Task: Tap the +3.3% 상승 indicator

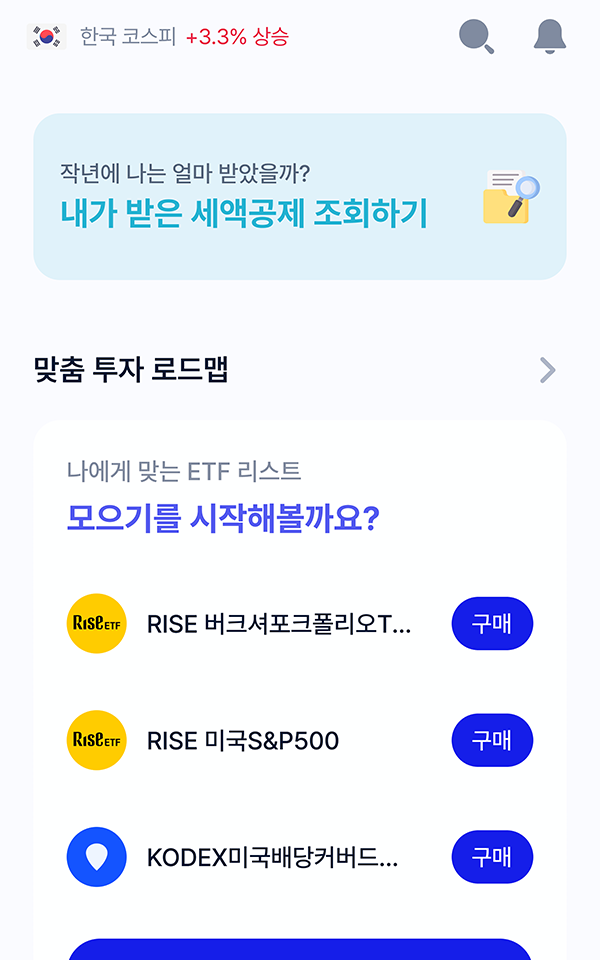Action: click(x=237, y=38)
